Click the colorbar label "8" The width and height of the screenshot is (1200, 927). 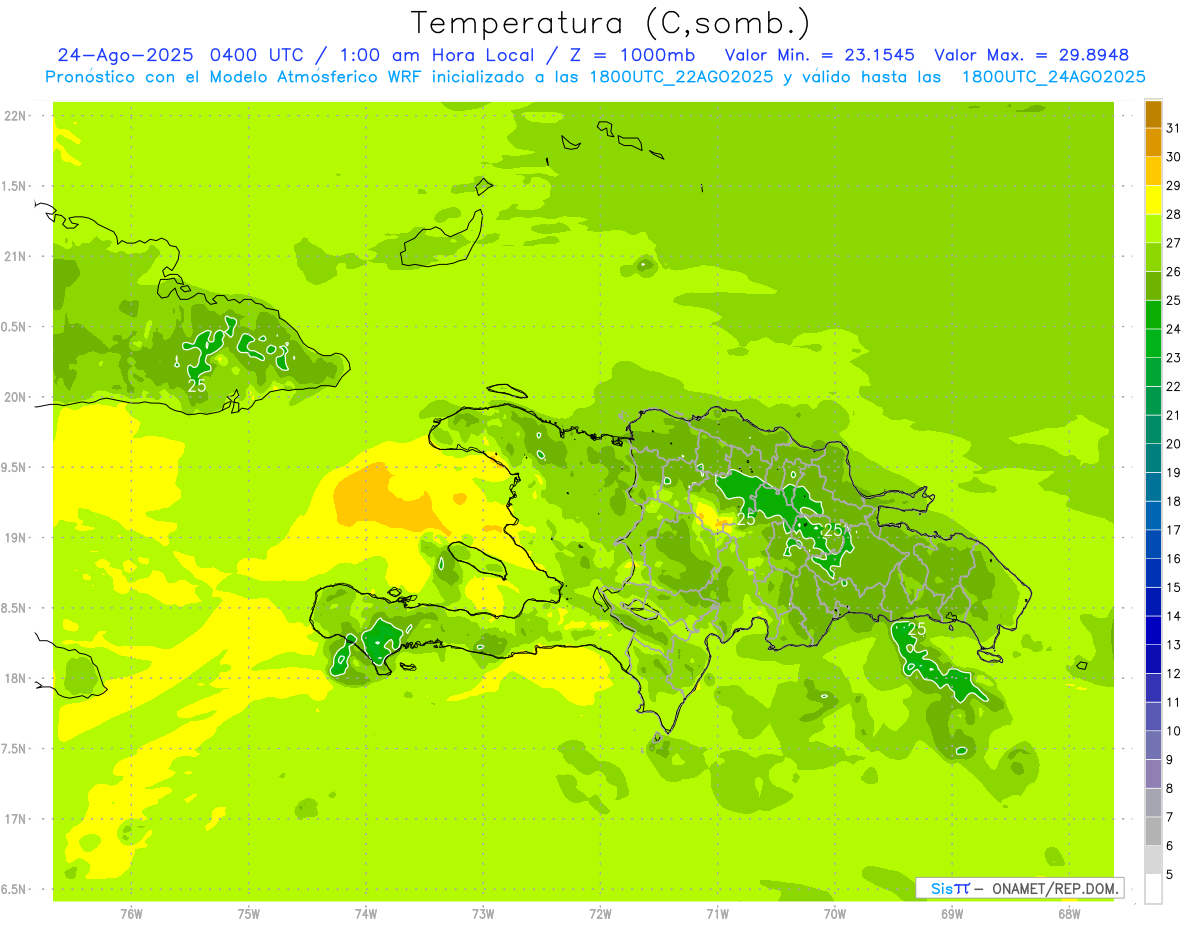pyautogui.click(x=1170, y=789)
